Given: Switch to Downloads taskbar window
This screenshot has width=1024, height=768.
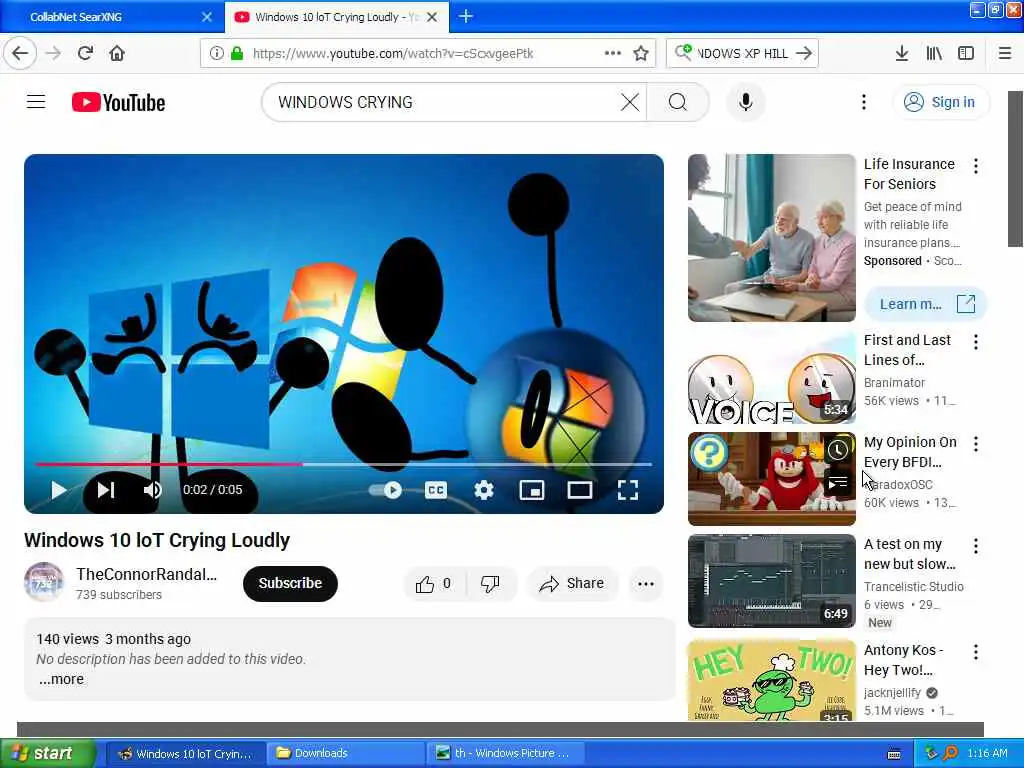Looking at the screenshot, I should click(x=345, y=753).
